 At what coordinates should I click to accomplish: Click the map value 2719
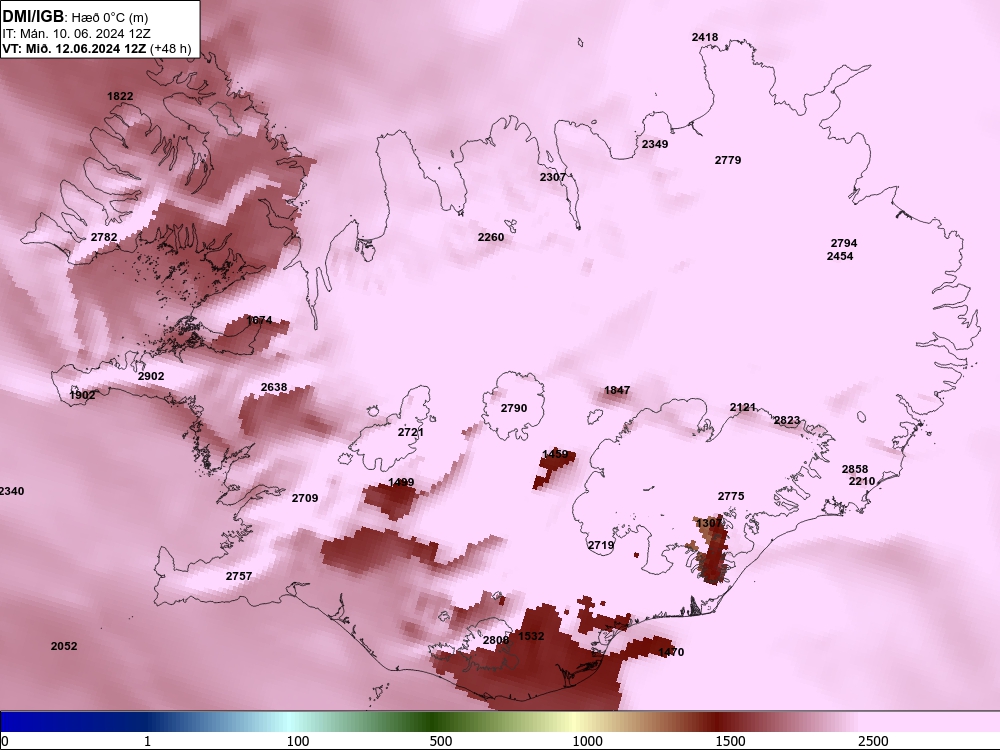point(601,545)
